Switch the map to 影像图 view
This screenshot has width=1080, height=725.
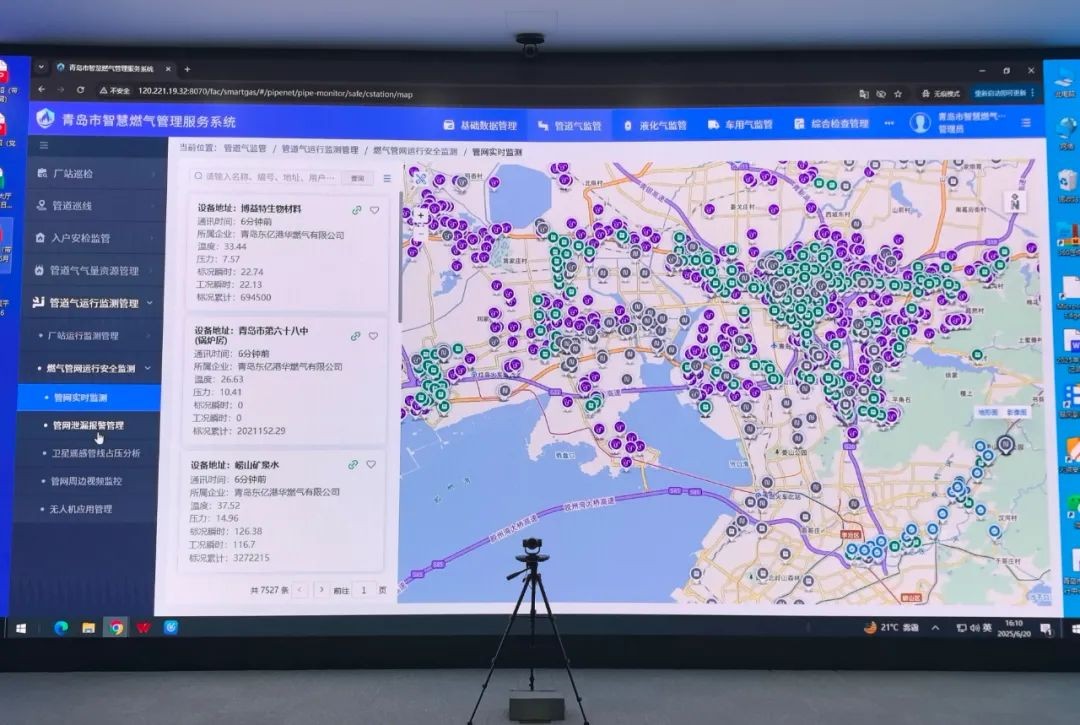[1017, 413]
